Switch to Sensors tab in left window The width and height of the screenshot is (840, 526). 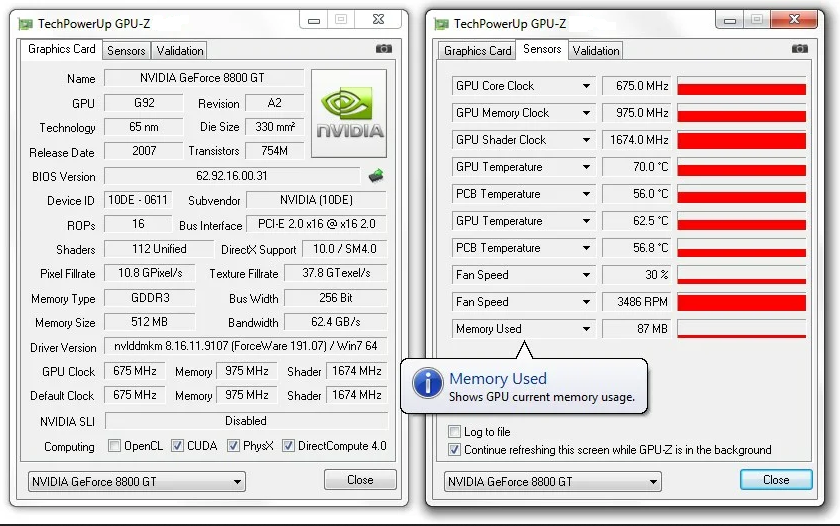126,51
